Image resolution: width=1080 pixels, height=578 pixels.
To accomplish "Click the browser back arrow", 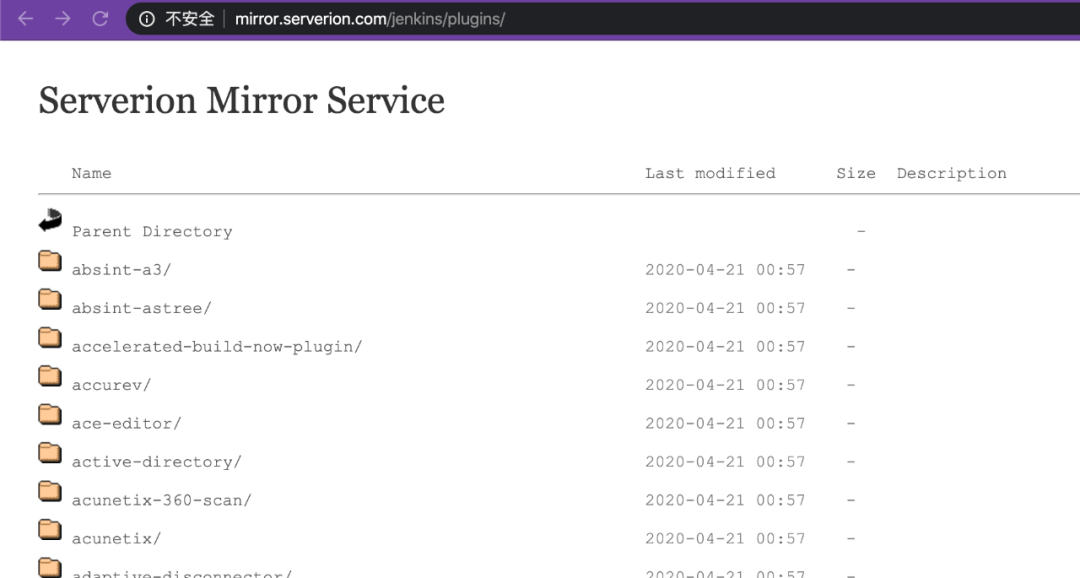I will (x=25, y=19).
